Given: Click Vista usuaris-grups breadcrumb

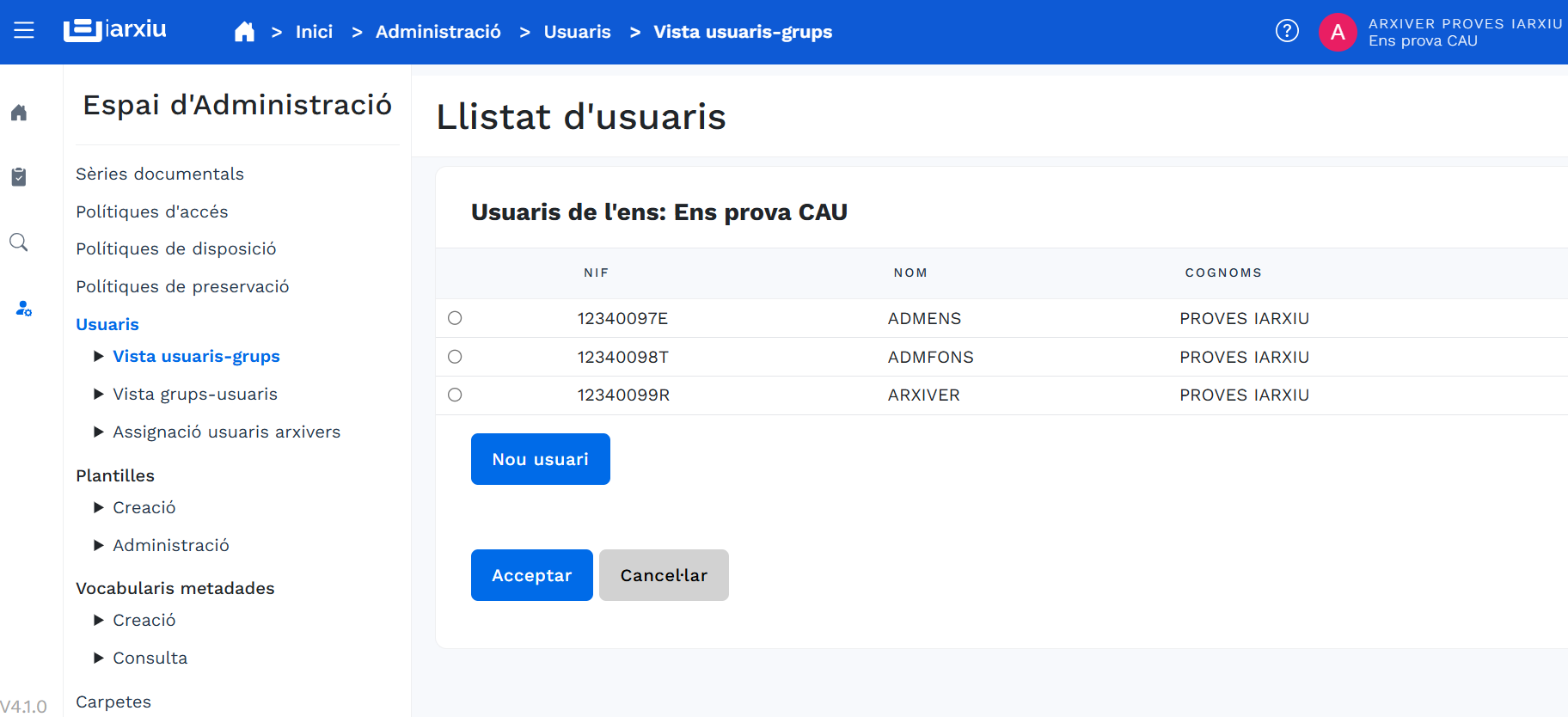Looking at the screenshot, I should 743,32.
